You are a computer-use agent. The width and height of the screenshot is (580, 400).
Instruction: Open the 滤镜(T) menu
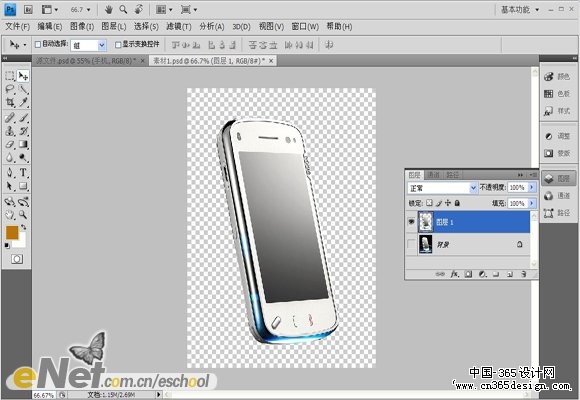179,27
